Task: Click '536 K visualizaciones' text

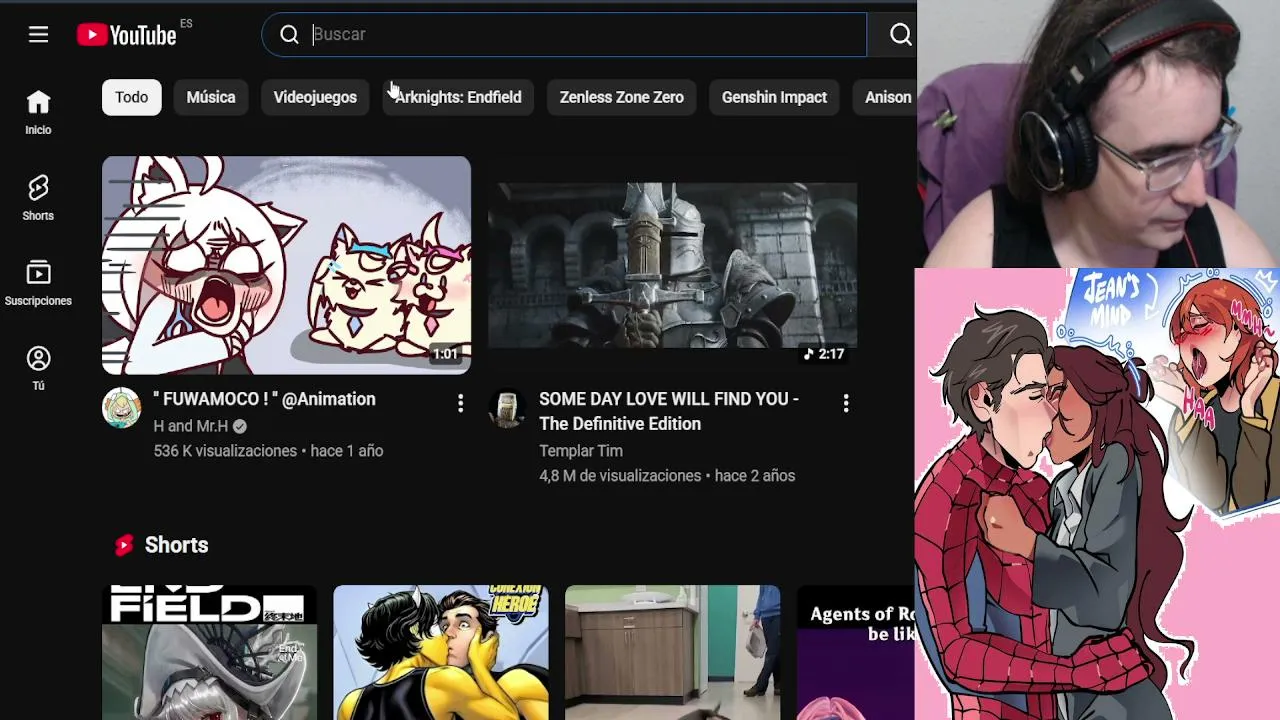Action: (x=225, y=451)
